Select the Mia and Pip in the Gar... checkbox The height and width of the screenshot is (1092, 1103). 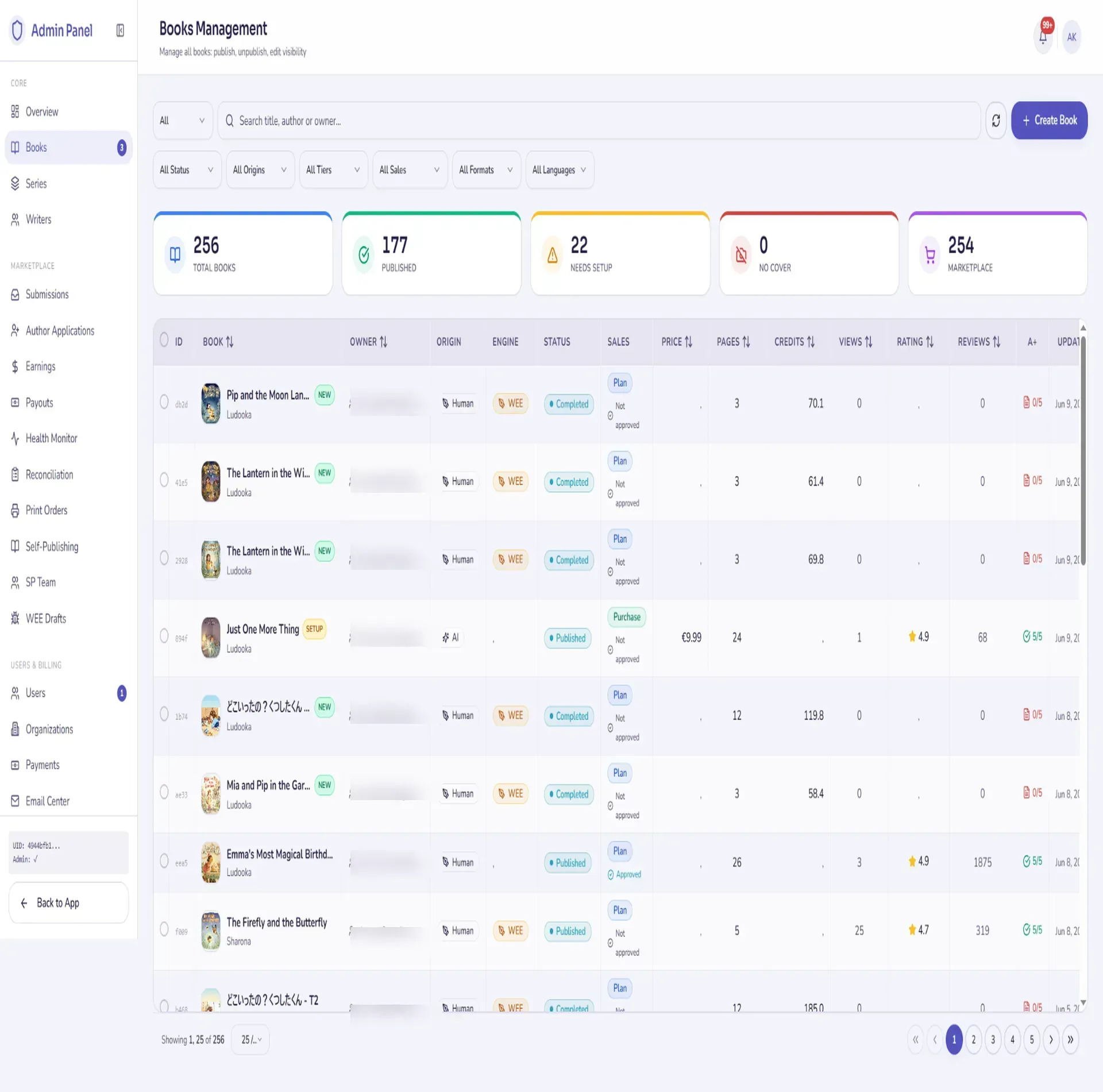coord(164,792)
